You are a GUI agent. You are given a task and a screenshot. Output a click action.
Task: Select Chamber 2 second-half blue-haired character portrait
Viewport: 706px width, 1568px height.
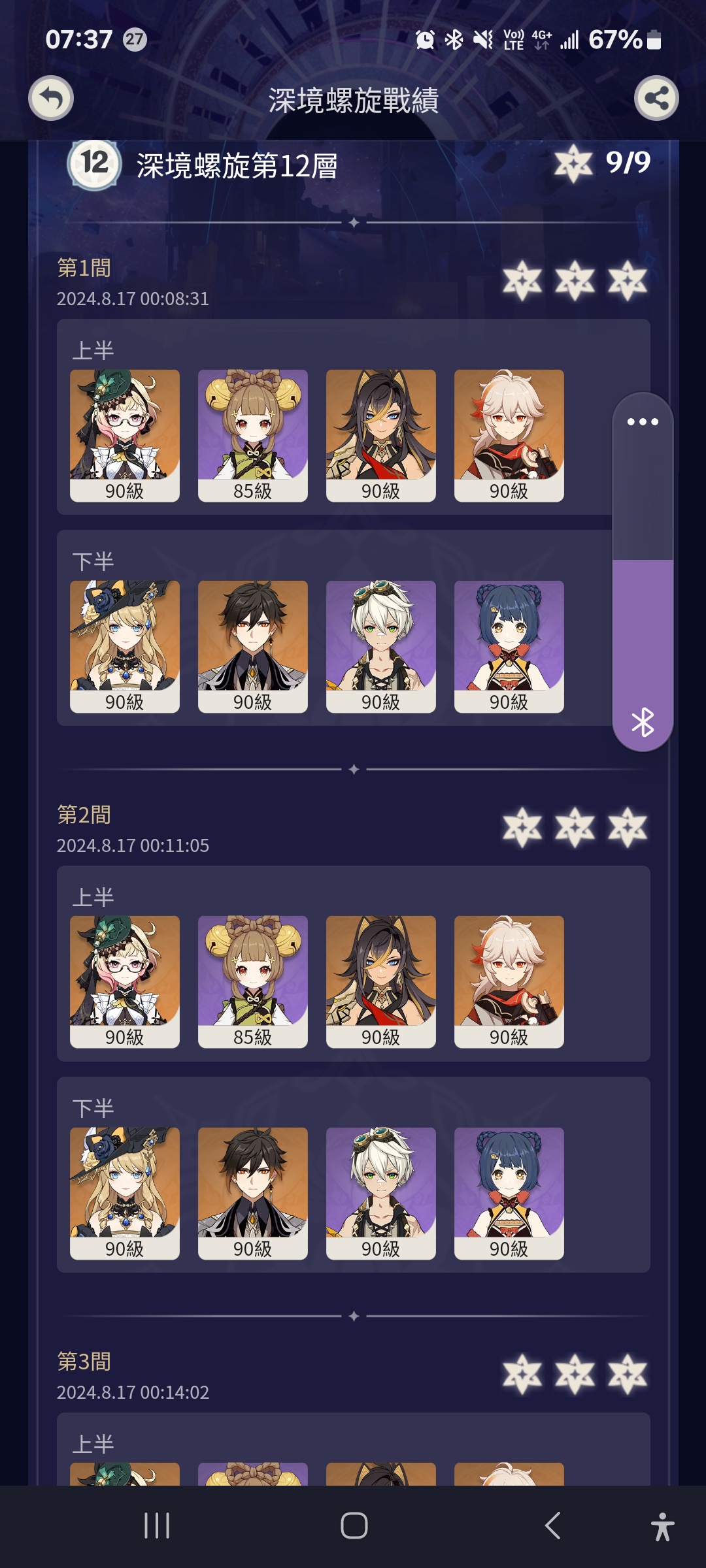(509, 1194)
